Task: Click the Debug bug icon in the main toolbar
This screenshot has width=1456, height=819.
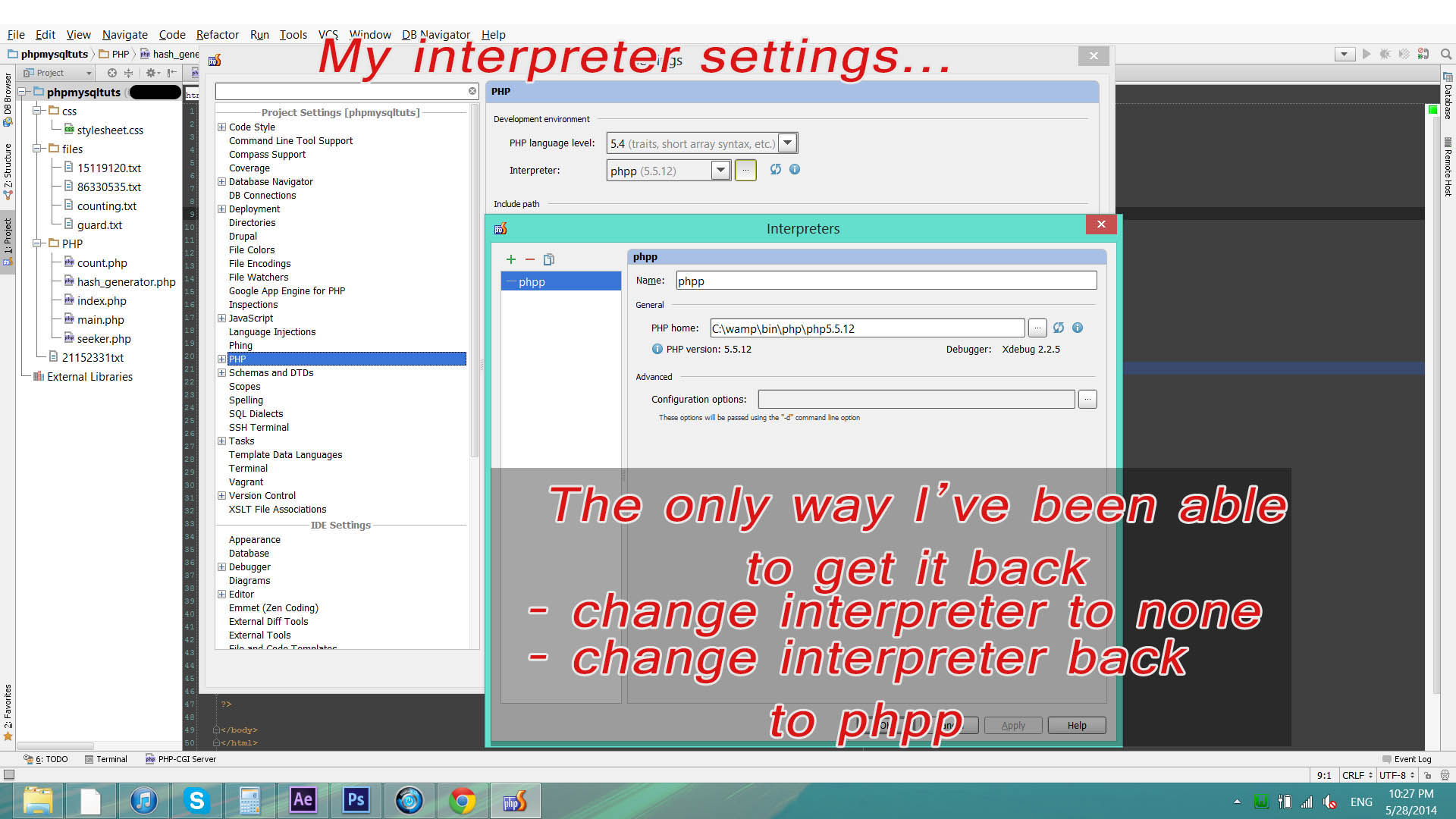Action: coord(1385,54)
